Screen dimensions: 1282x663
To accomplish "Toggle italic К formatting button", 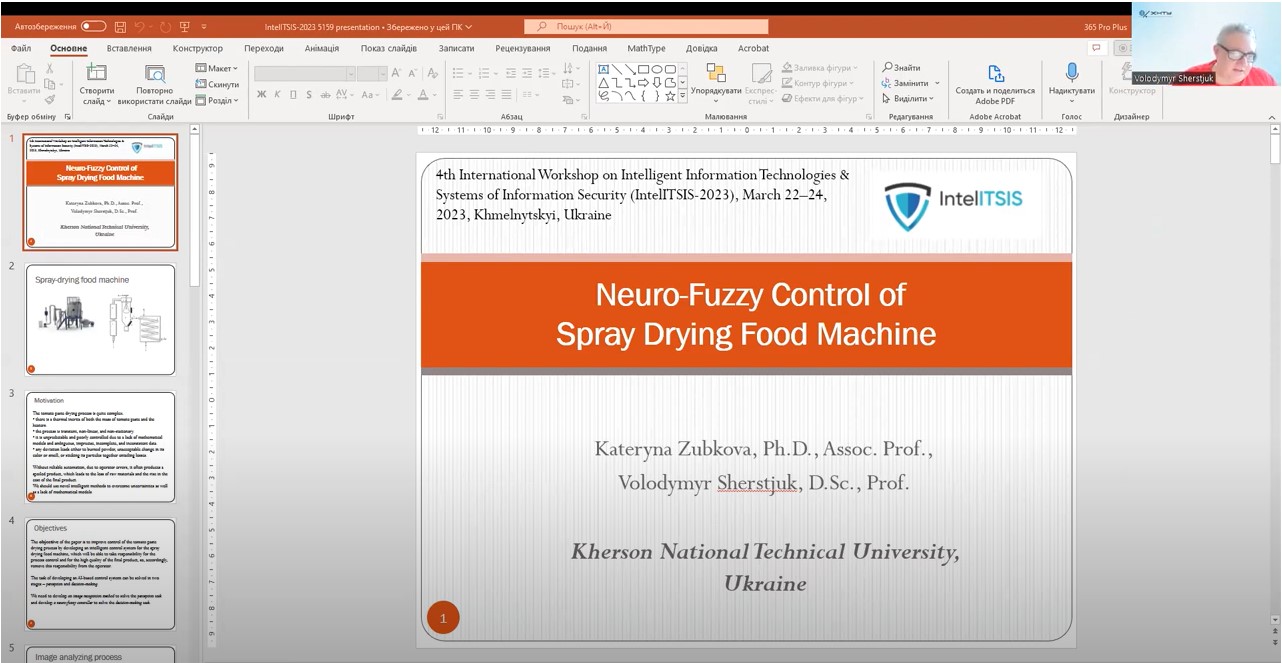I will pyautogui.click(x=277, y=95).
